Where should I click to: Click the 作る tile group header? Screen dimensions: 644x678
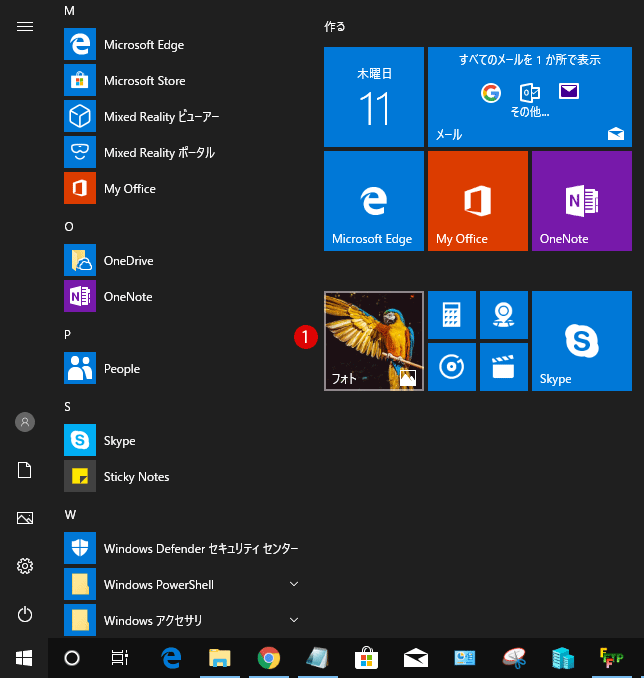[x=335, y=27]
